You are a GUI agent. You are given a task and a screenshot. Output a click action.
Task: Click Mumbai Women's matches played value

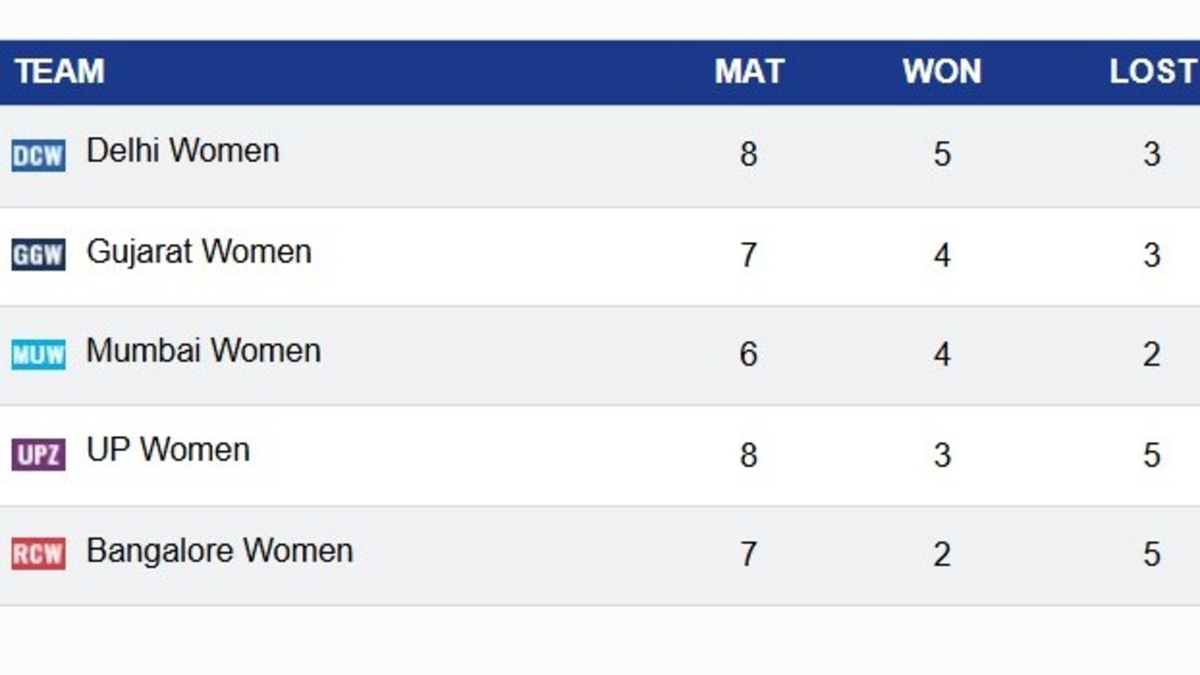click(749, 355)
